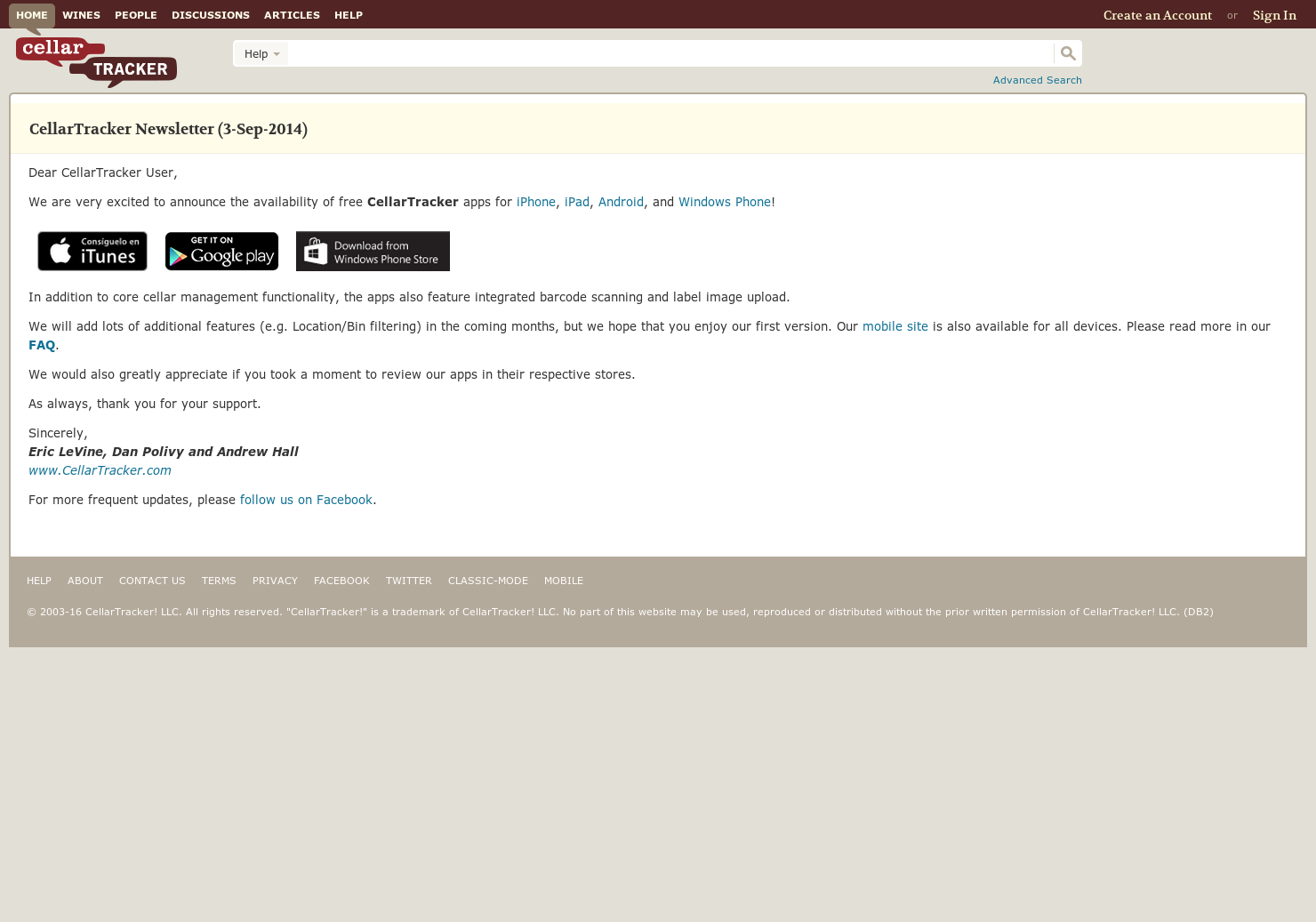Screen dimensions: 1316x922
Task: Open the FAQ link
Action: point(42,345)
